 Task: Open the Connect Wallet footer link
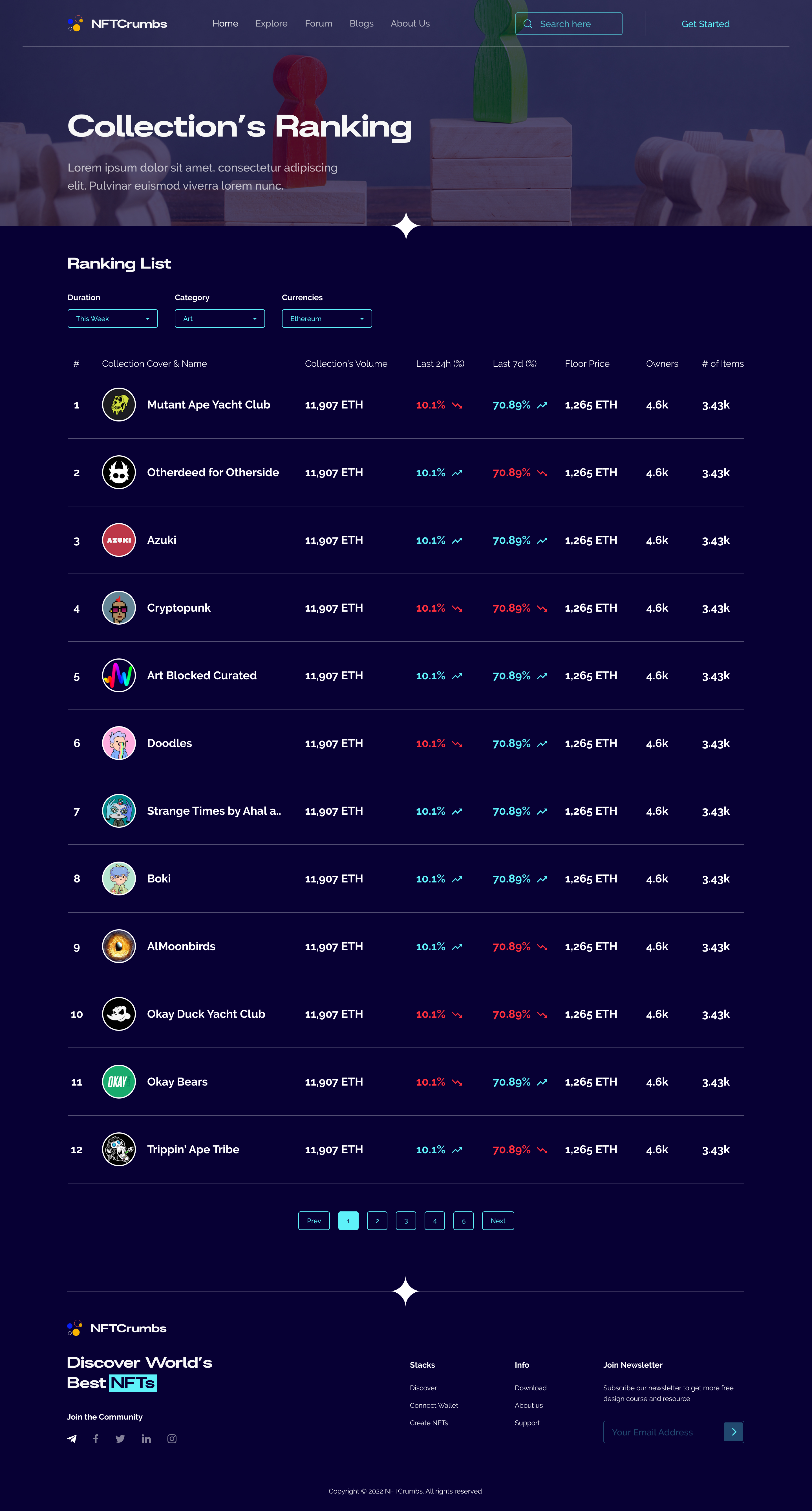434,1405
